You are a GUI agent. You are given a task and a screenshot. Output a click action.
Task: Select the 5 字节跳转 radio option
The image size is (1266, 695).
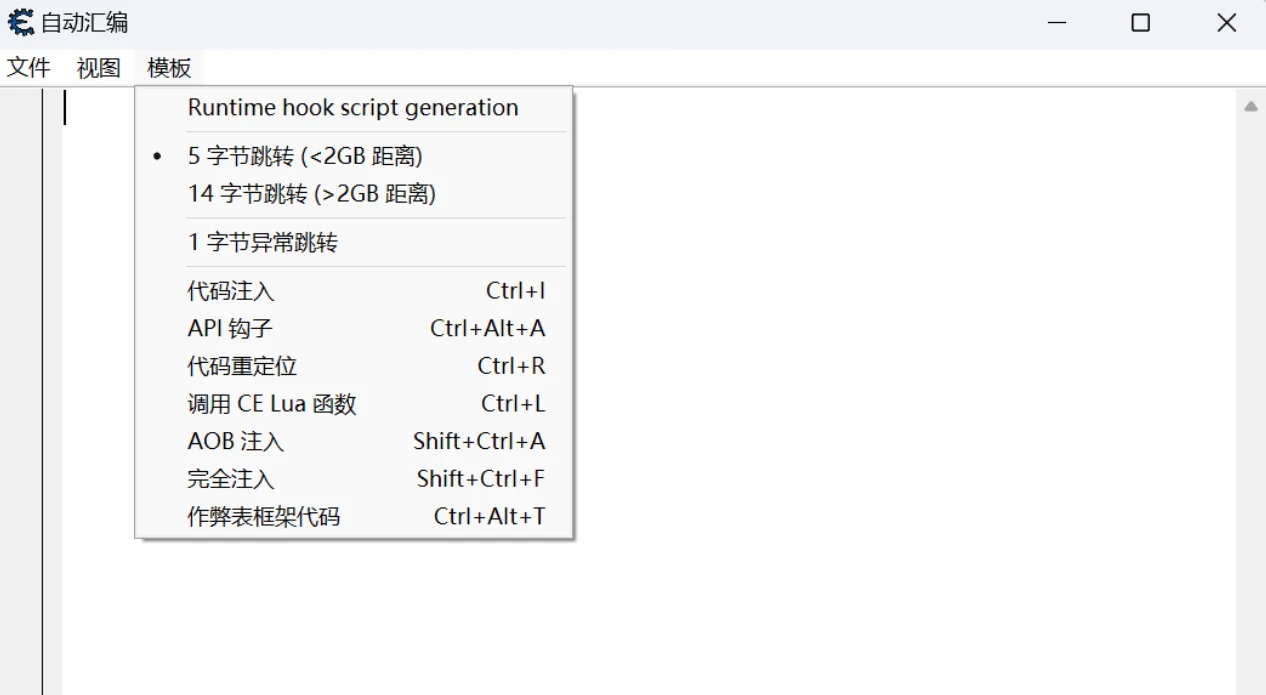(x=305, y=156)
